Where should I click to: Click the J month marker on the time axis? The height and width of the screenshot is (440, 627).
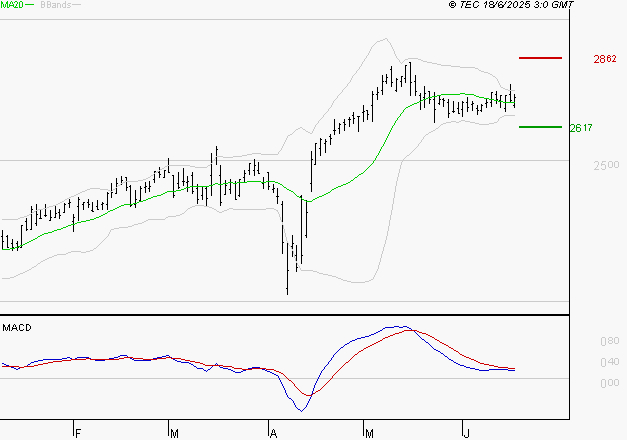[x=467, y=434]
